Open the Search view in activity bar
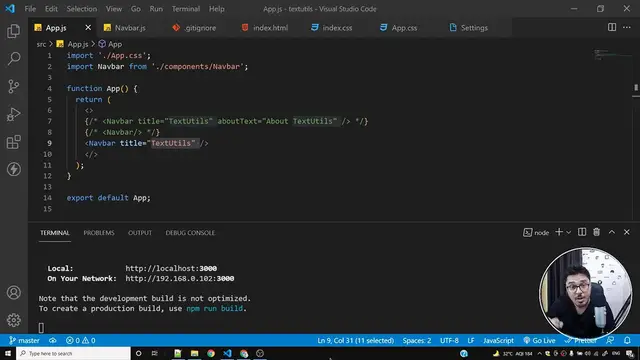This screenshot has height=360, width=640. (13, 59)
